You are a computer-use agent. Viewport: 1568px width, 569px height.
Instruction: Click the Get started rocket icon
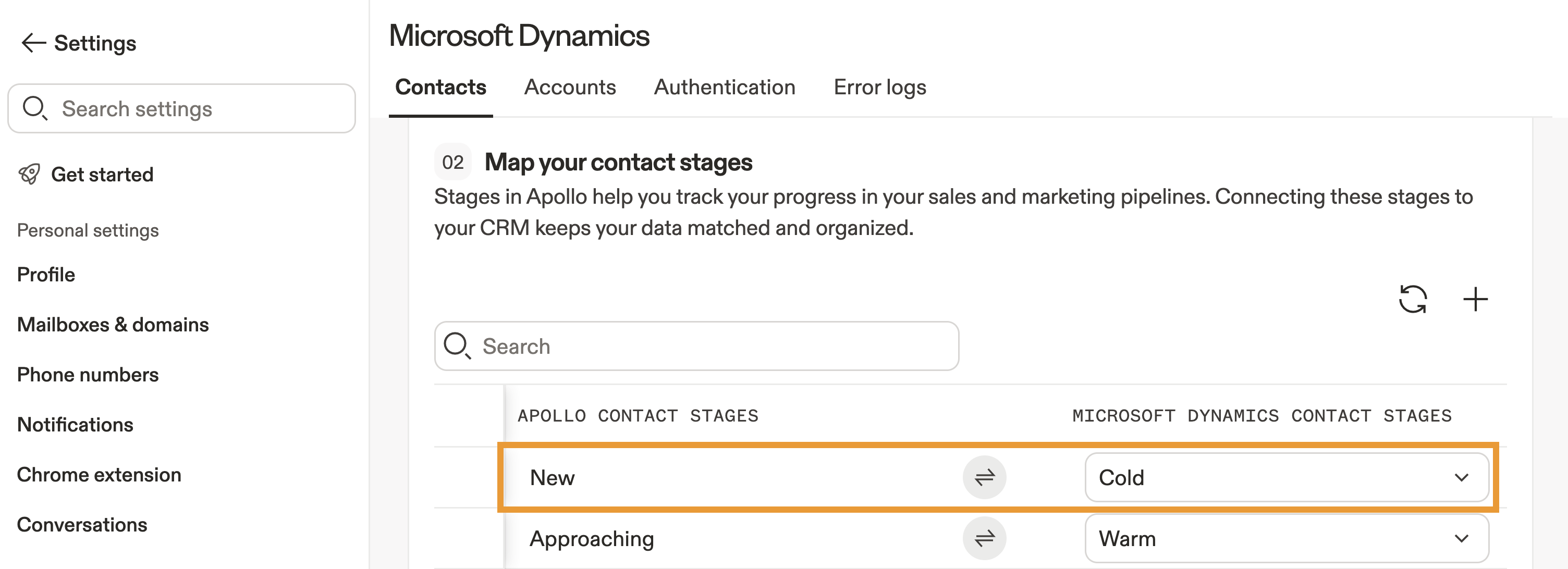[x=29, y=174]
